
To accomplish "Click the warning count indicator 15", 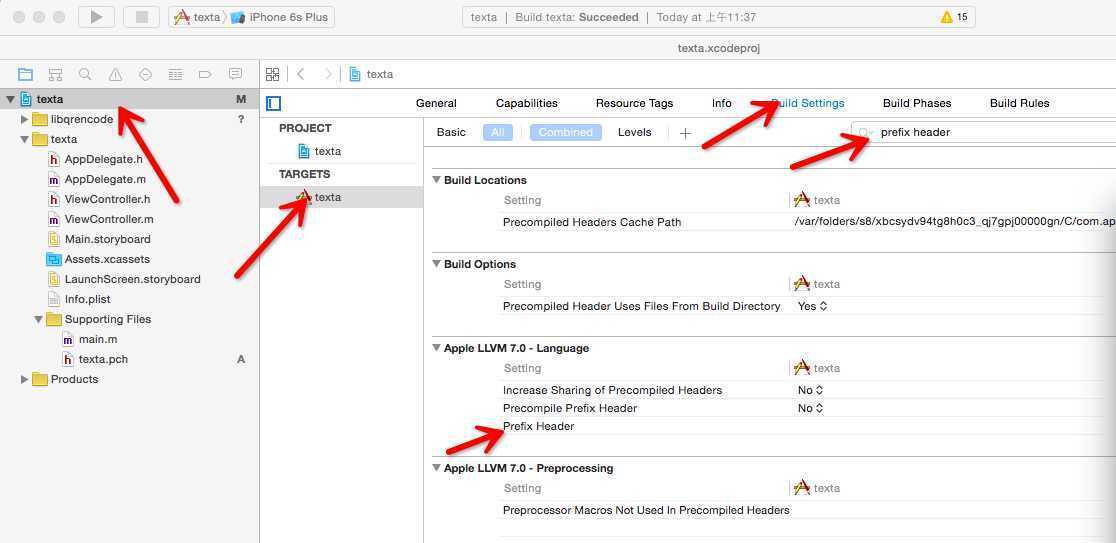I will 954,17.
